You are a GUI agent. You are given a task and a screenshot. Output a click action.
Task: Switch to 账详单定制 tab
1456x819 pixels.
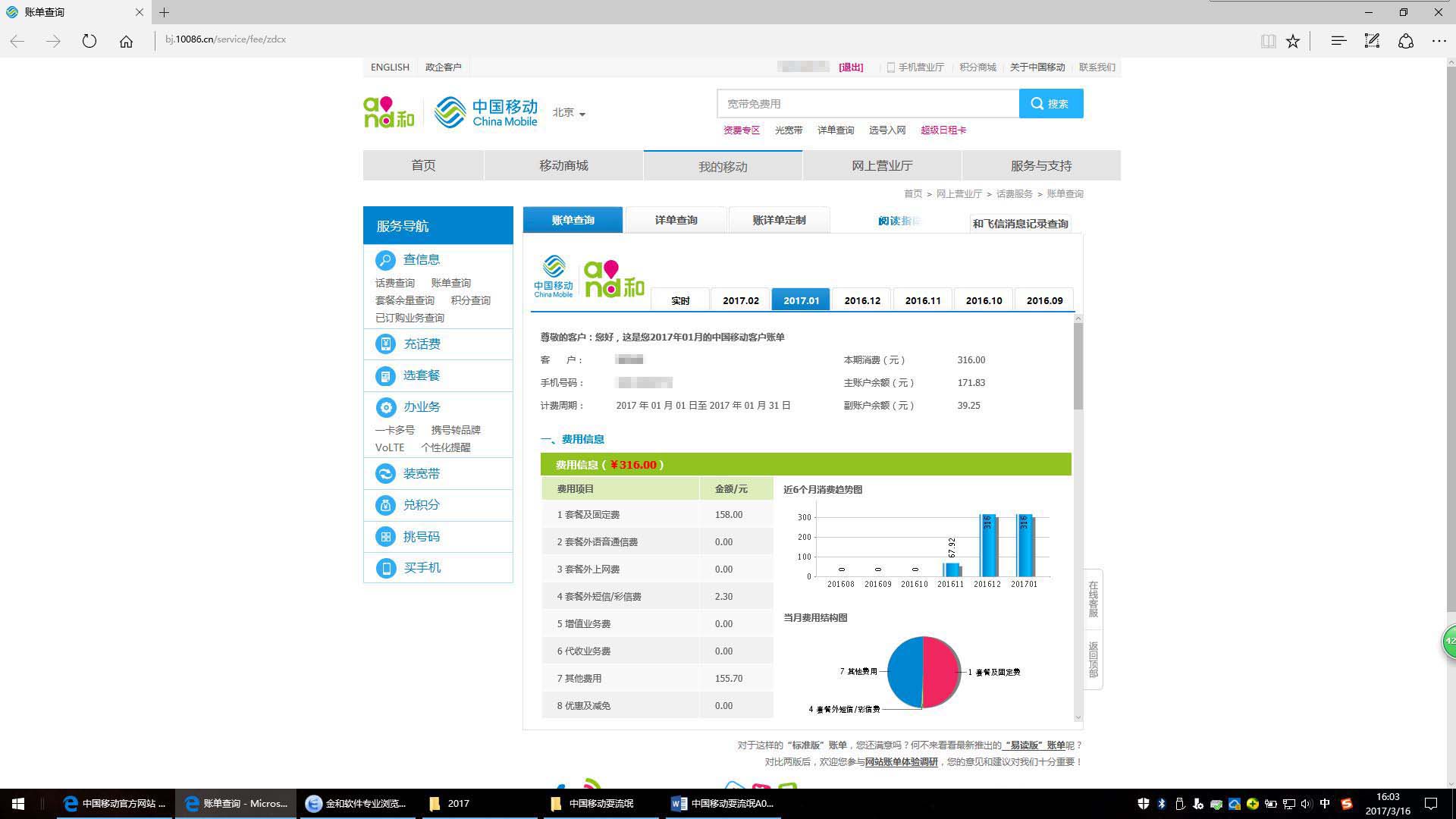tap(779, 220)
